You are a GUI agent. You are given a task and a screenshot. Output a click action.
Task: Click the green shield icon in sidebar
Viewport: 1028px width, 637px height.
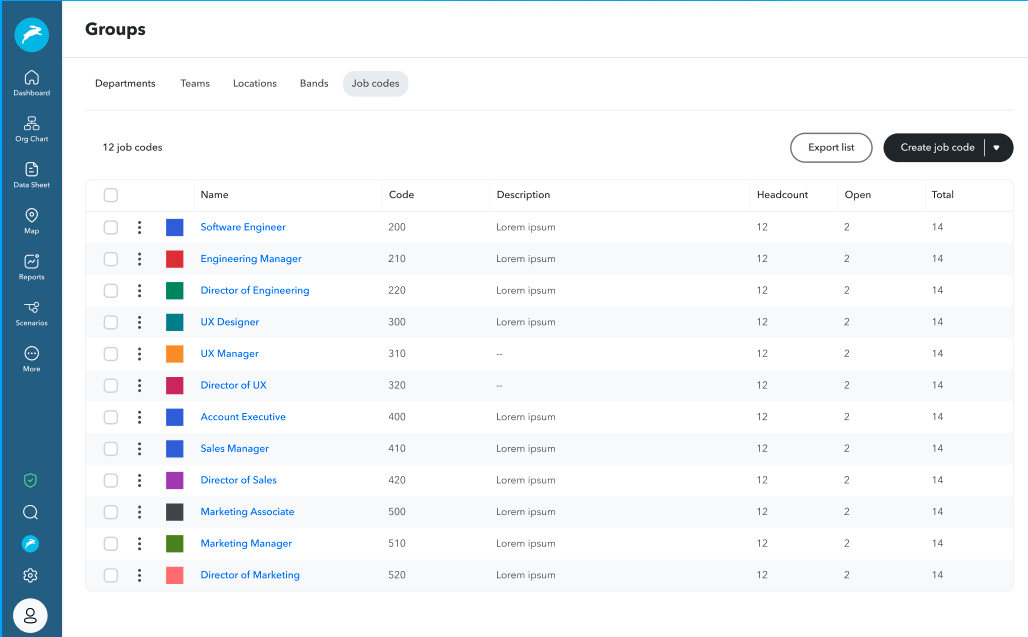pos(31,480)
